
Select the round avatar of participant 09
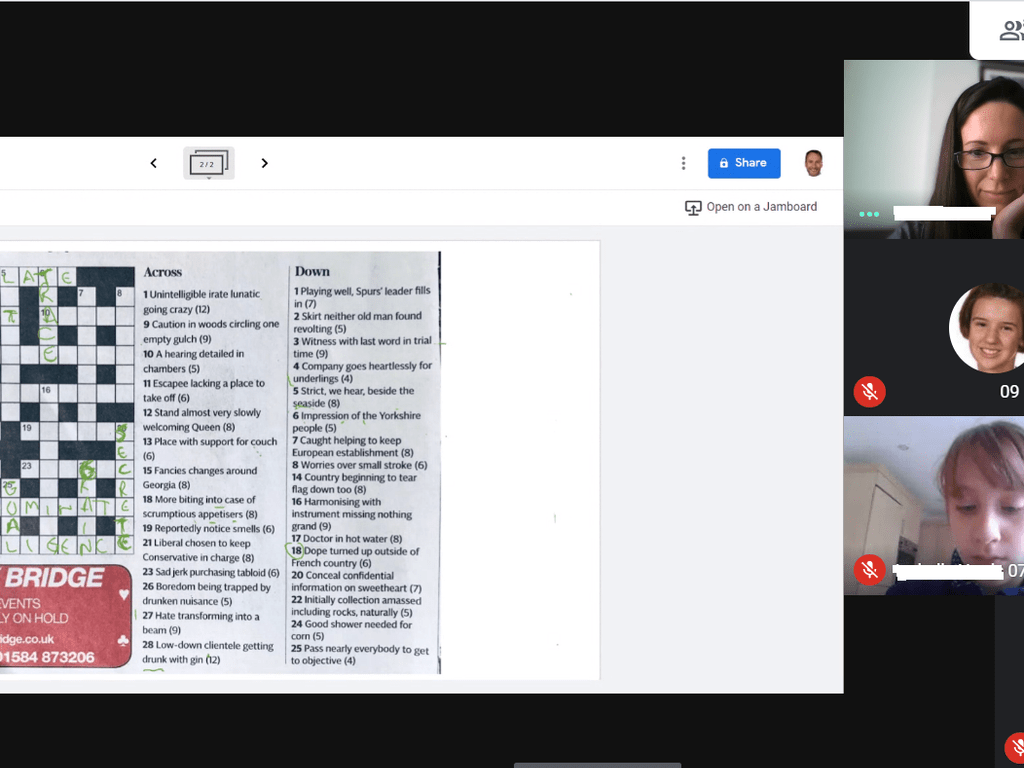(x=987, y=328)
